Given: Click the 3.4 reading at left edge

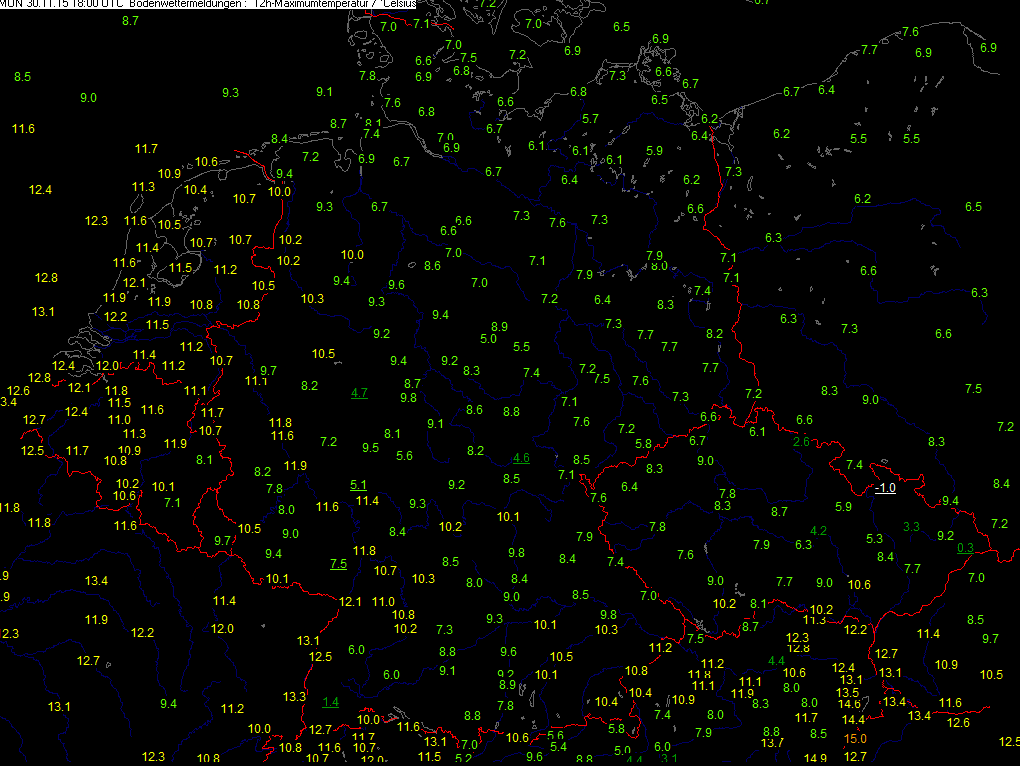Looking at the screenshot, I should pos(8,402).
